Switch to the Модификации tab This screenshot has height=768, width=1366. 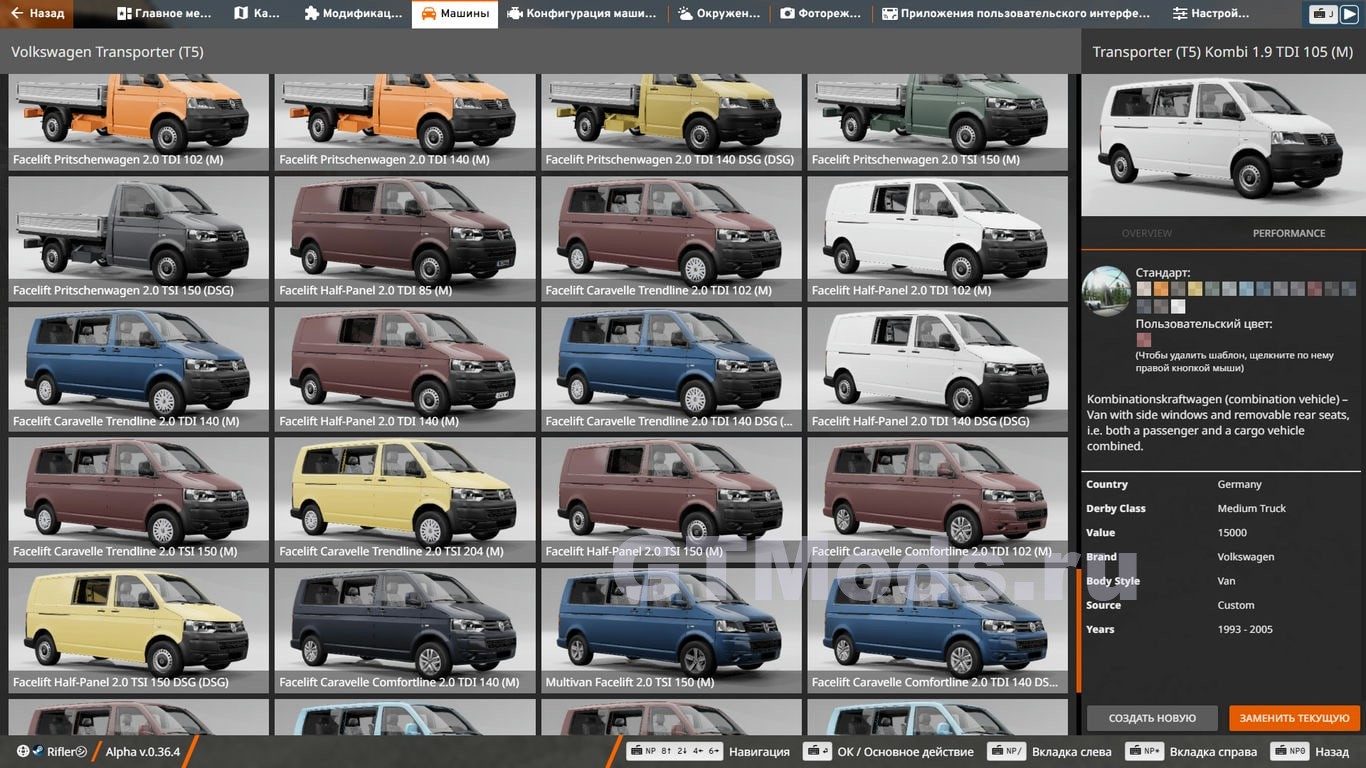[x=351, y=14]
